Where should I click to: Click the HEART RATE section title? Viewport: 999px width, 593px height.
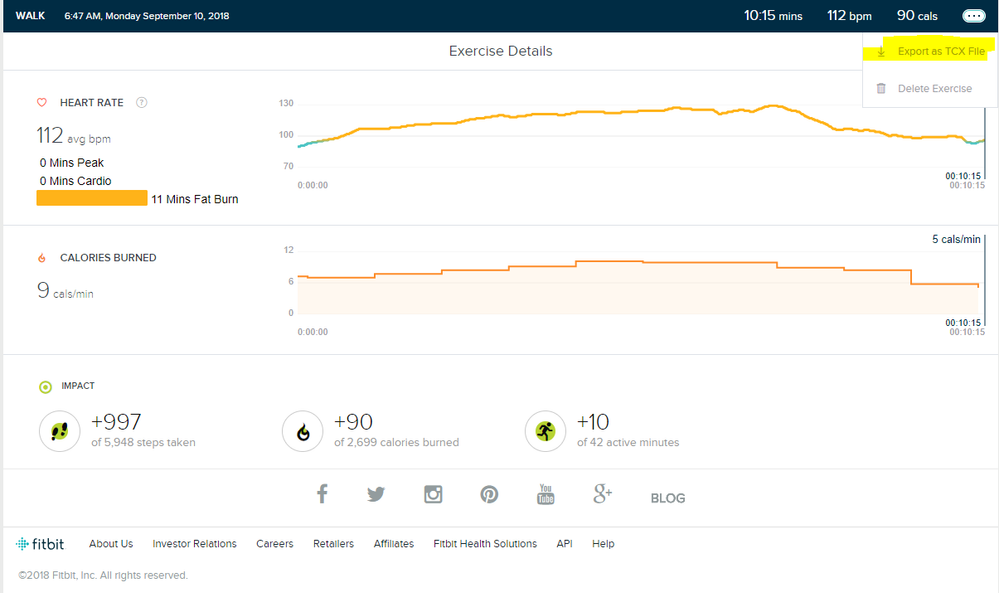pos(92,103)
